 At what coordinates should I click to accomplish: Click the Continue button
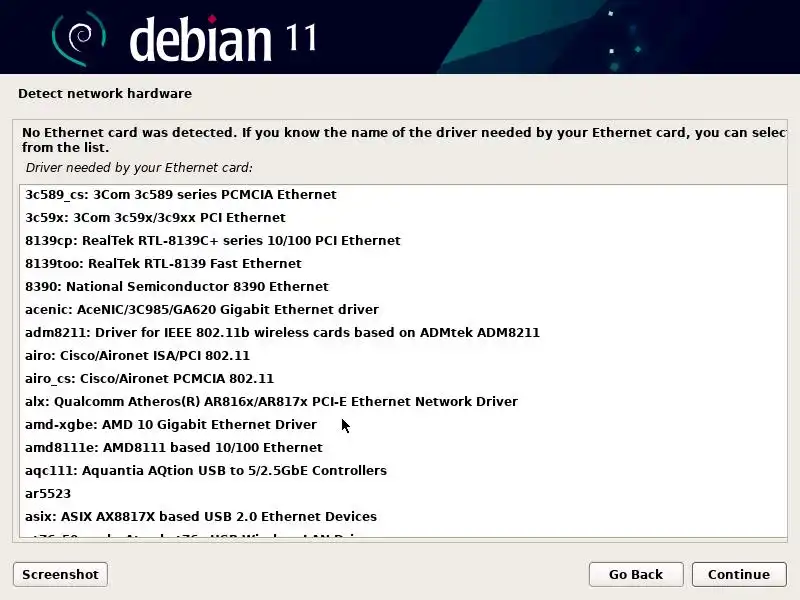click(739, 574)
